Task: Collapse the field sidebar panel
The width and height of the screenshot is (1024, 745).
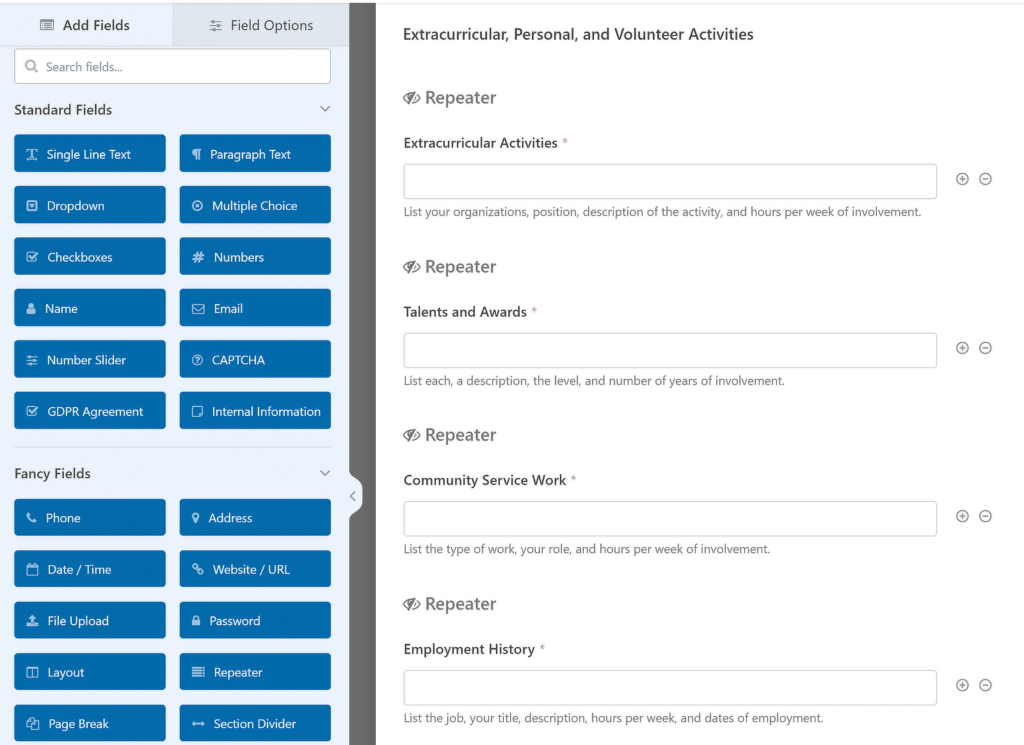Action: (352, 495)
